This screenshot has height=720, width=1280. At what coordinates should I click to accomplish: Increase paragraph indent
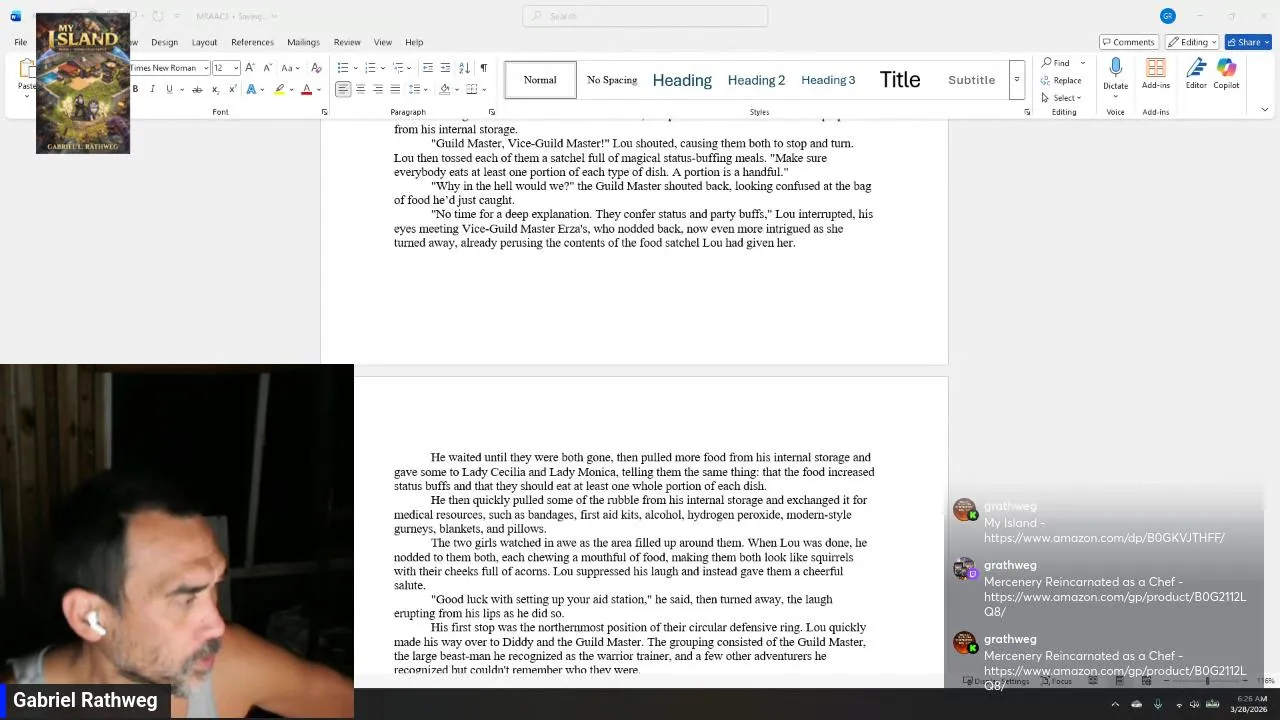coord(445,68)
